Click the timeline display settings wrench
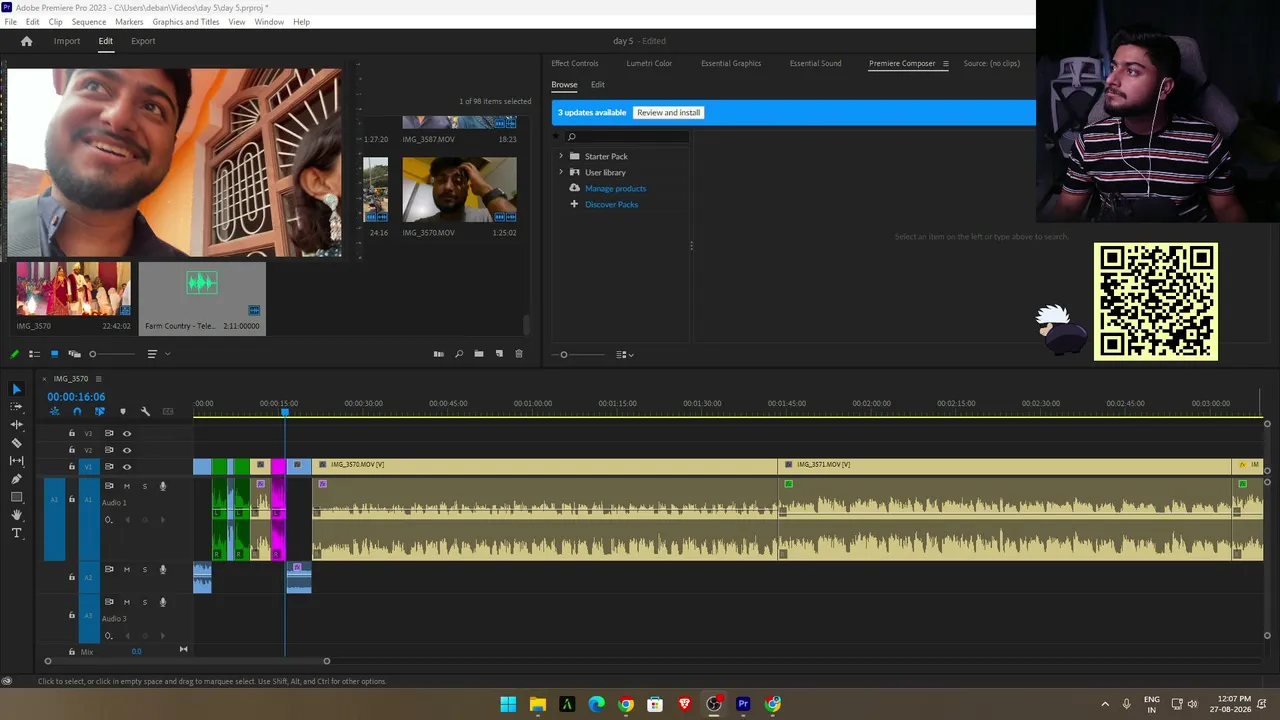Viewport: 1280px width, 720px height. (145, 411)
